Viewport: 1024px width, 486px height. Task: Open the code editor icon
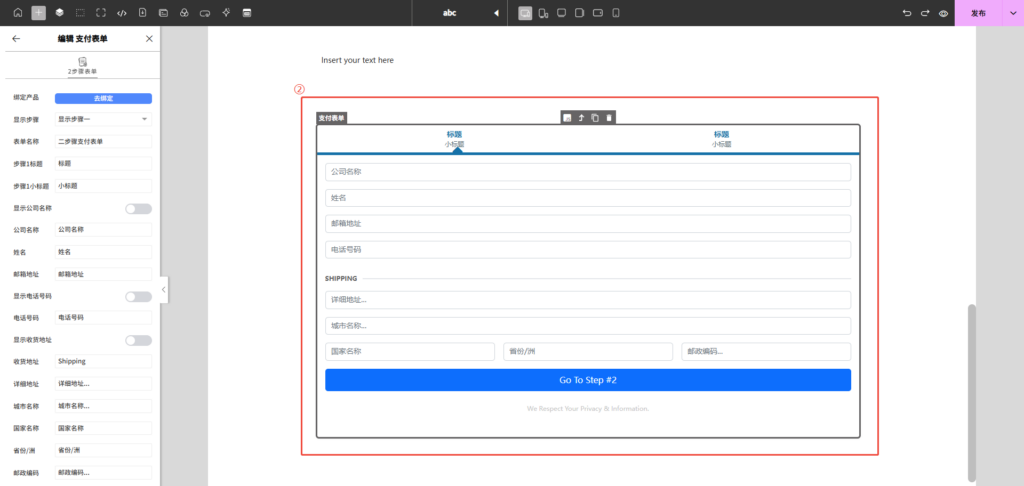click(x=122, y=13)
